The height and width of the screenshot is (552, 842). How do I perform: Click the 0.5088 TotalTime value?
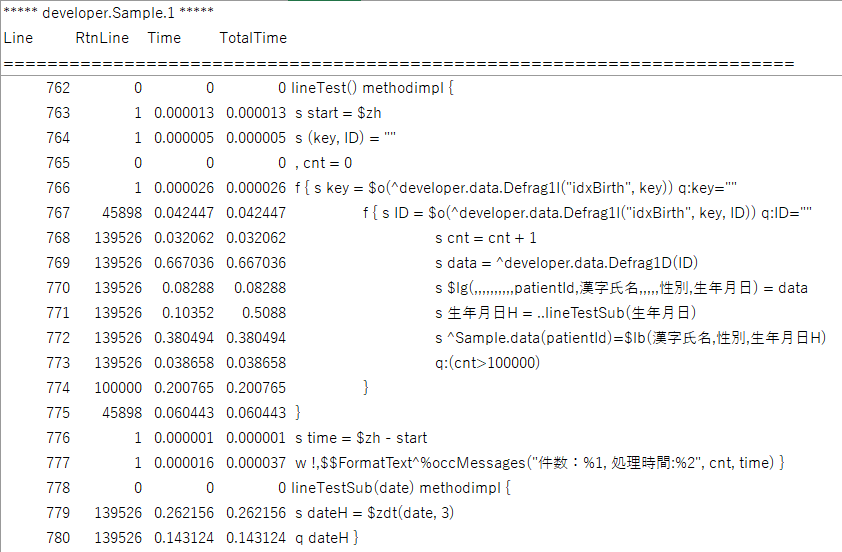(x=264, y=313)
